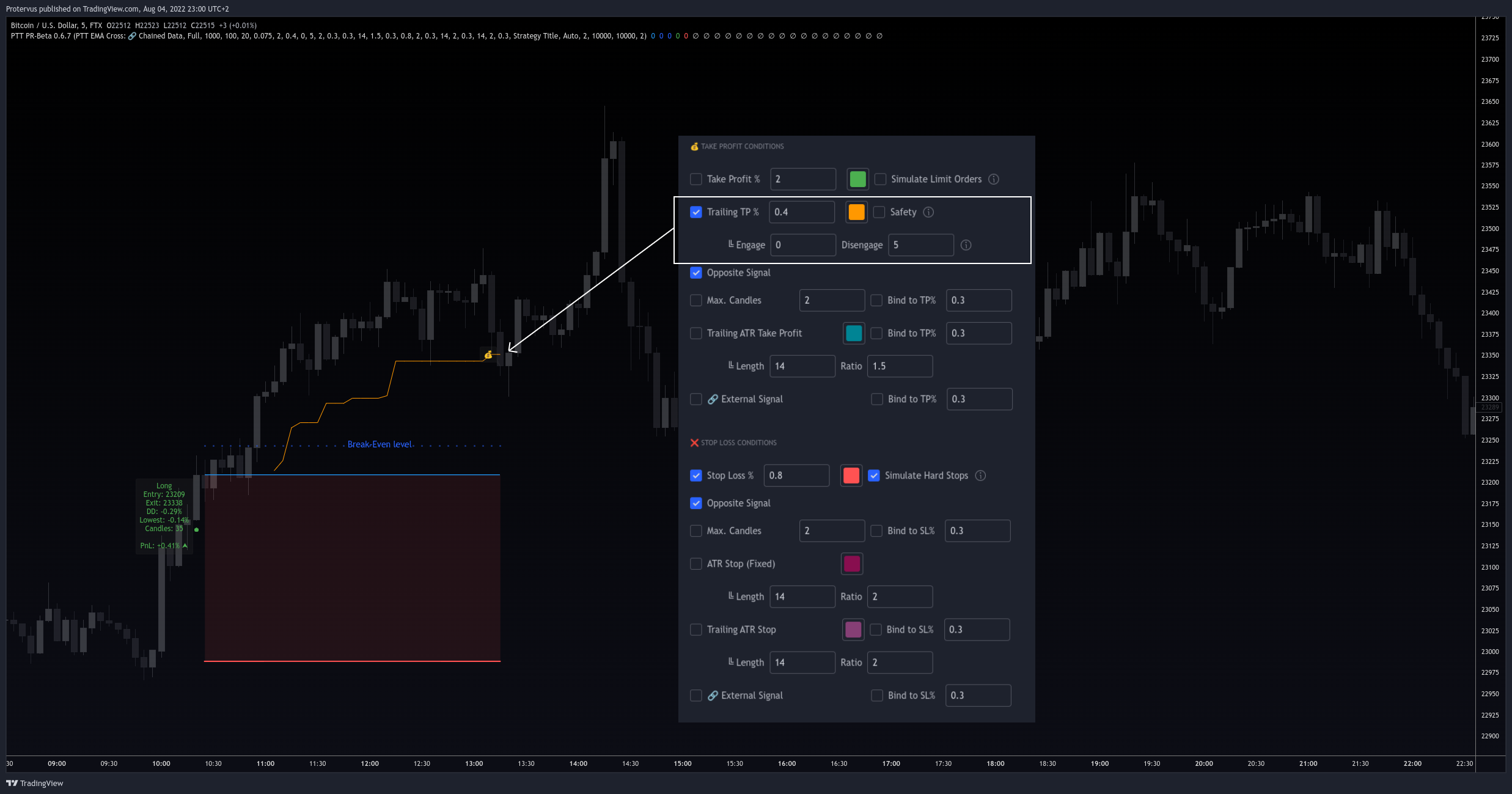Uncheck the Stop Loss % checkbox
The width and height of the screenshot is (1512, 794).
(x=695, y=476)
